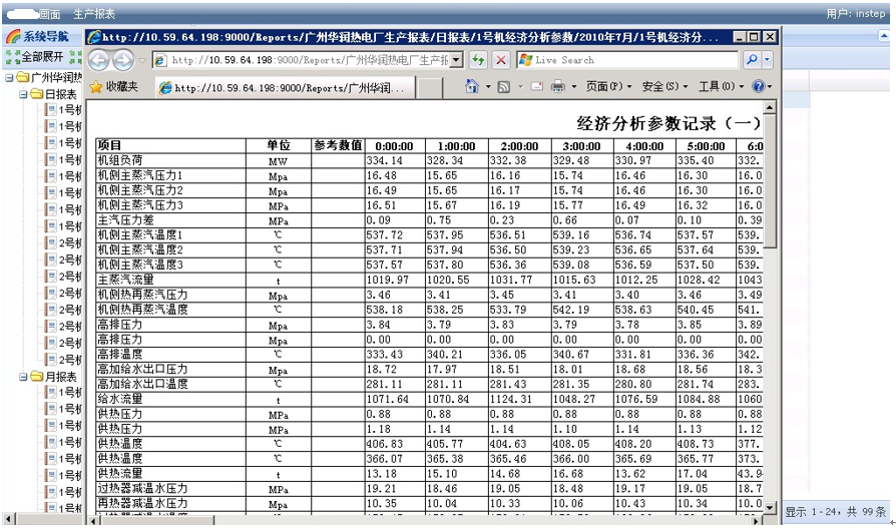
Task: Click the browser Back arrow button
Action: (x=99, y=61)
